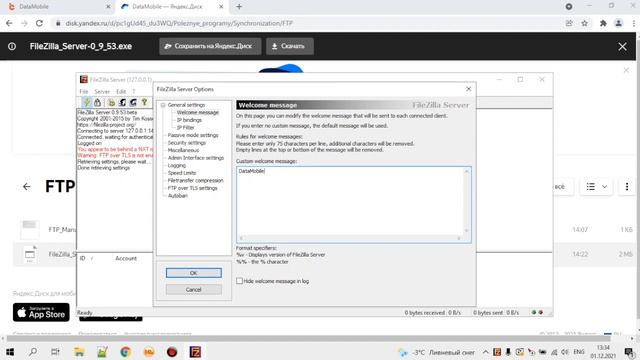This screenshot has height=360, width=640.
Task: Open Edit menu in FileZilla Server
Action: (x=121, y=91)
